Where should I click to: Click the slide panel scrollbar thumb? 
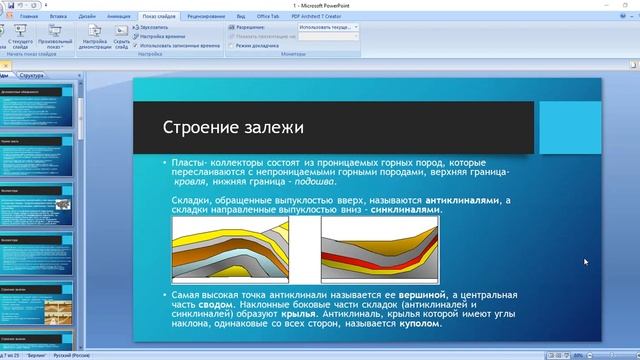(80, 118)
